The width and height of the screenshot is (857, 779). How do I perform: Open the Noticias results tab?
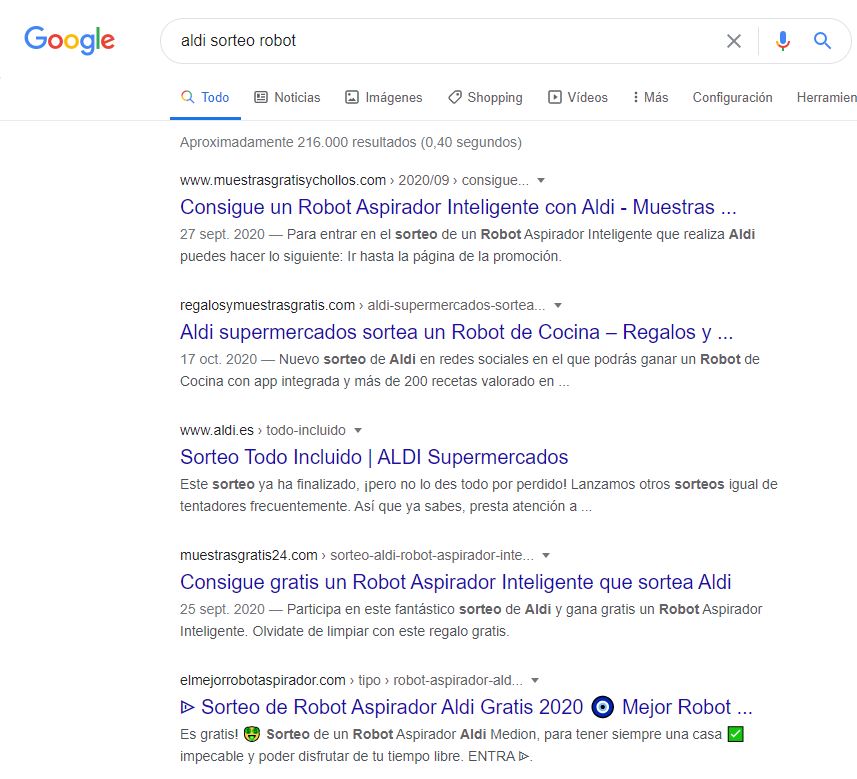tap(287, 97)
